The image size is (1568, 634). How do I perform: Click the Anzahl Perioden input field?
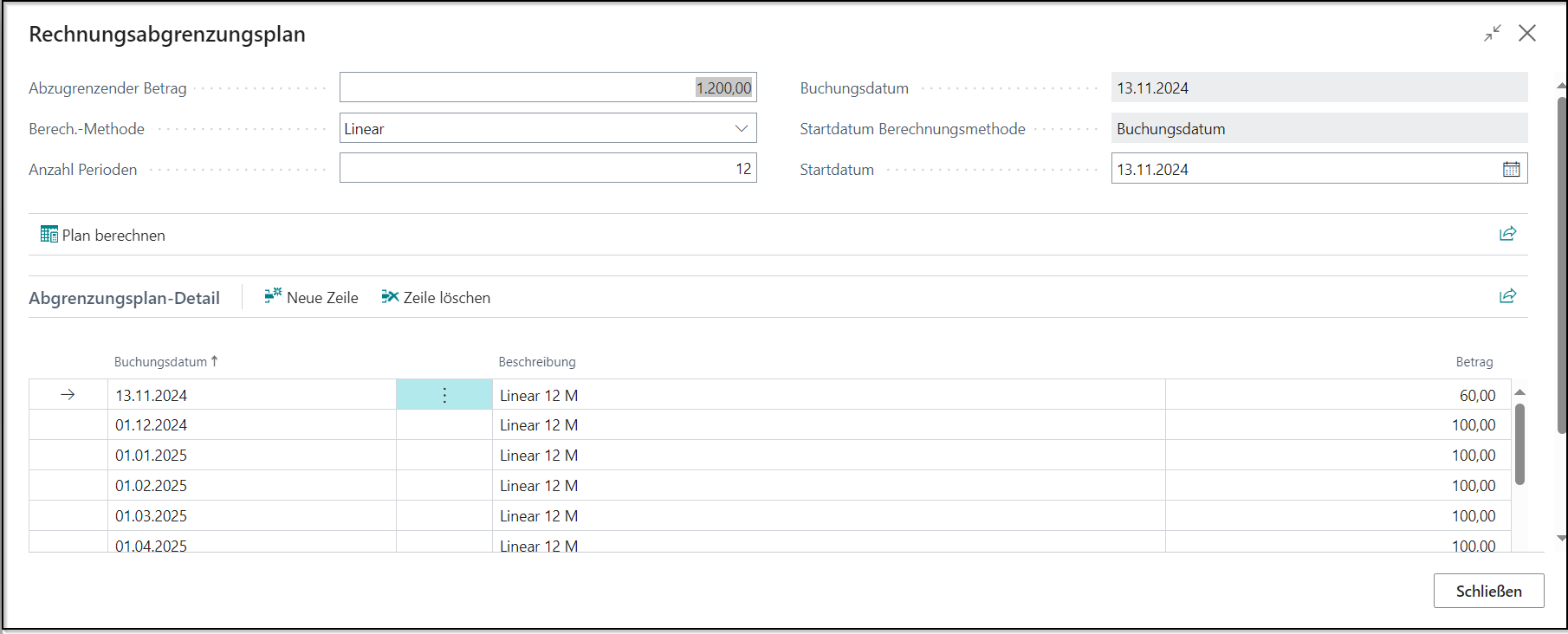548,168
